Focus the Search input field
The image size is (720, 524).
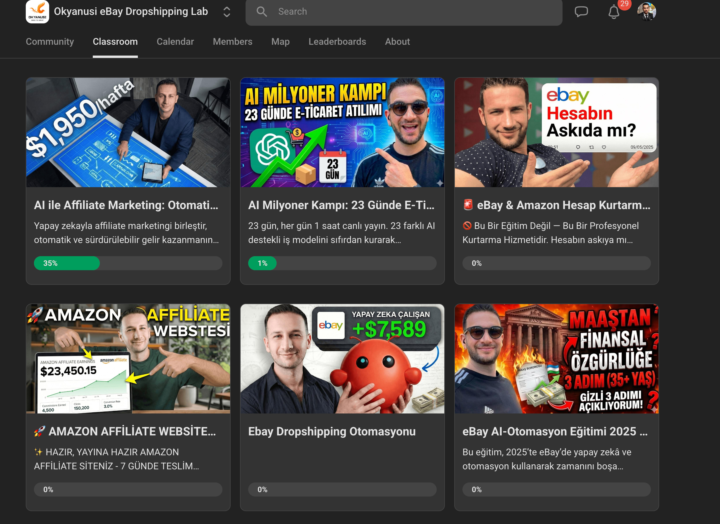click(404, 12)
